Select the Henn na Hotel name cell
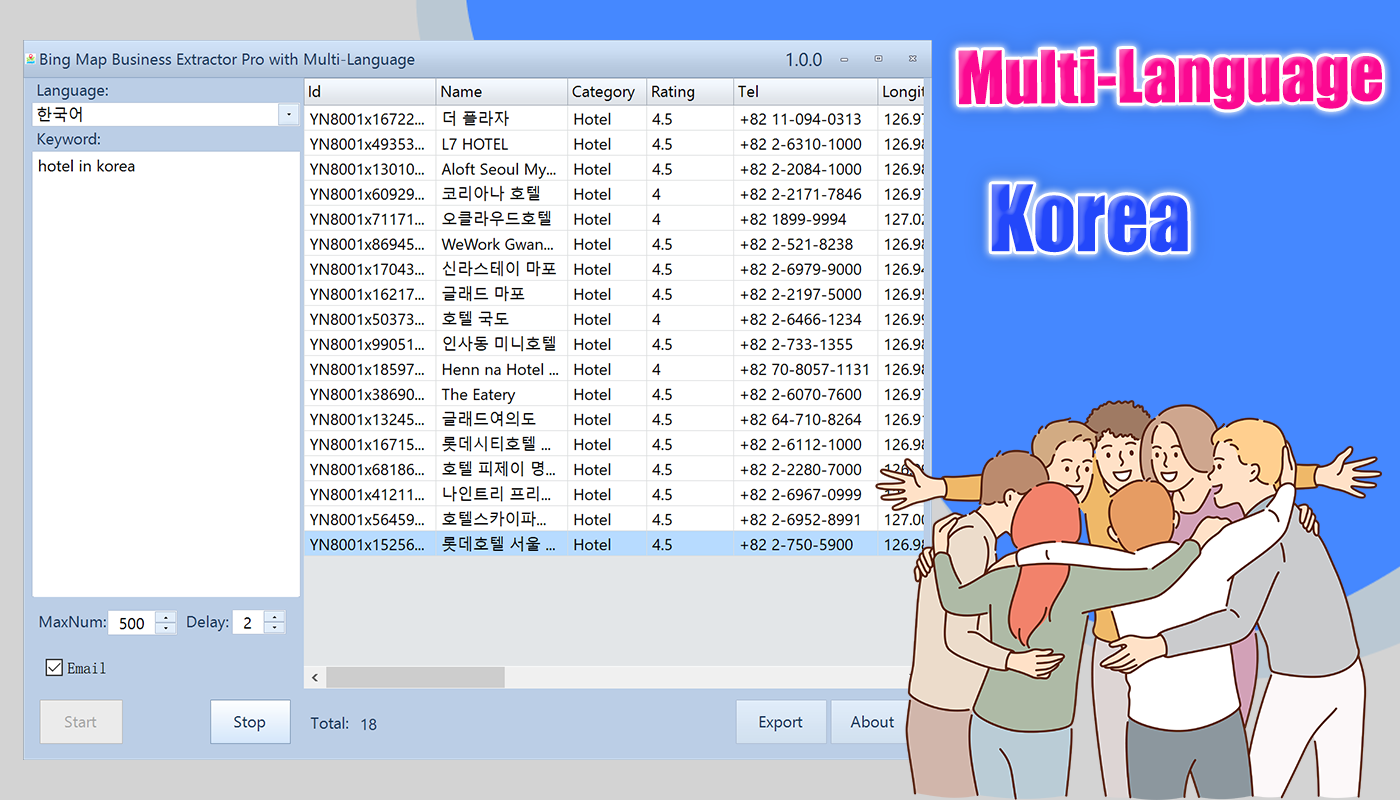The height and width of the screenshot is (800, 1400). pos(502,369)
